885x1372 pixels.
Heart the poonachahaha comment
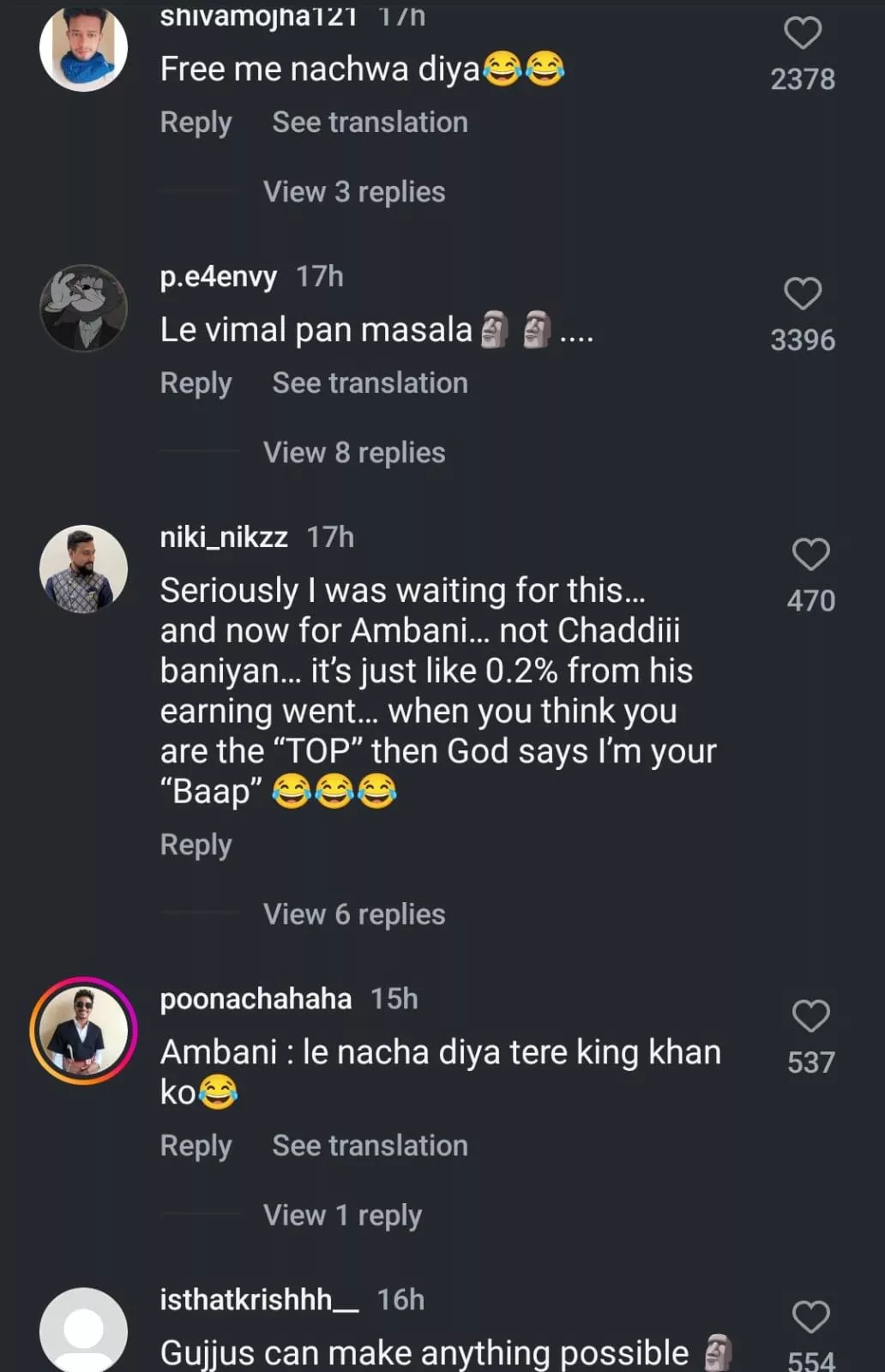810,1016
